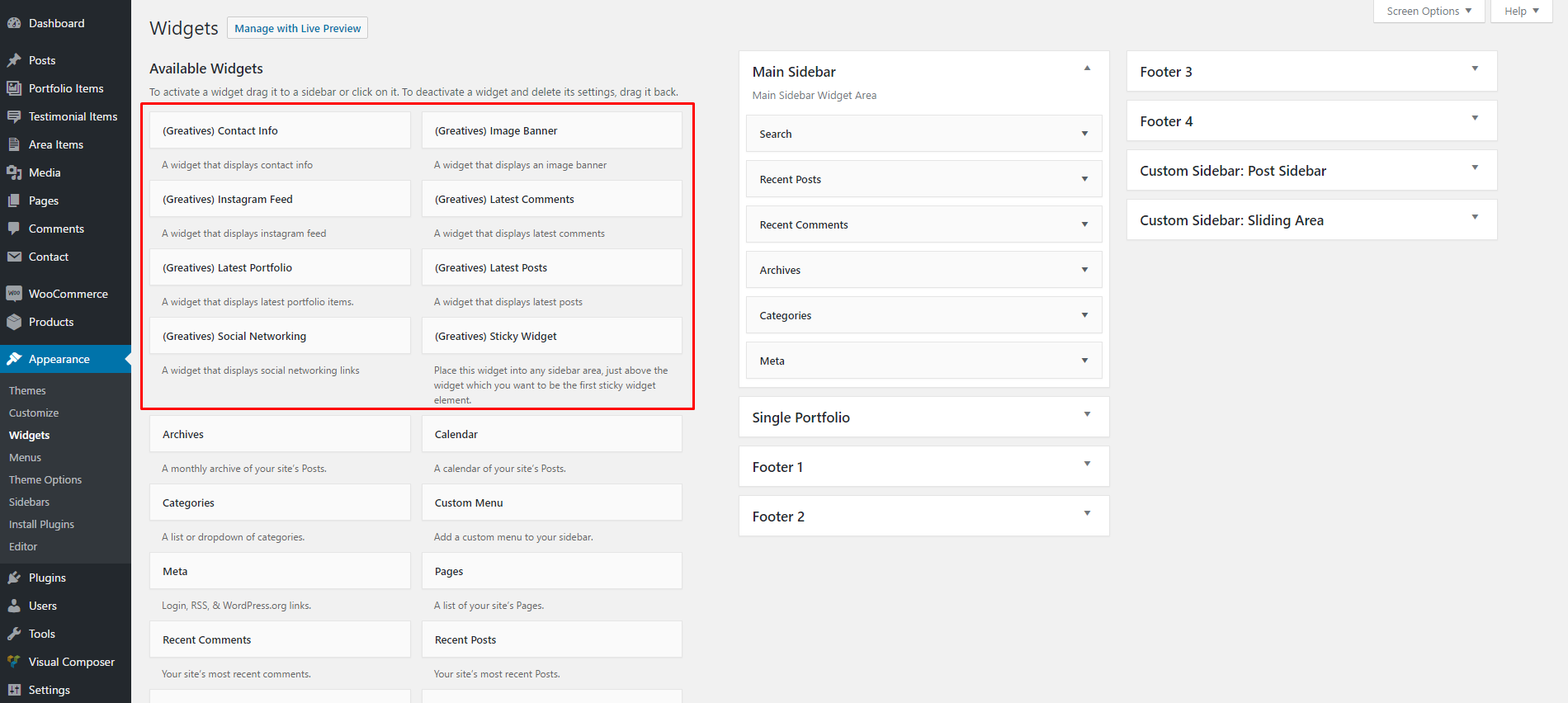Viewport: 1568px width, 703px height.
Task: Click the Comments speech bubble icon
Action: pyautogui.click(x=14, y=229)
